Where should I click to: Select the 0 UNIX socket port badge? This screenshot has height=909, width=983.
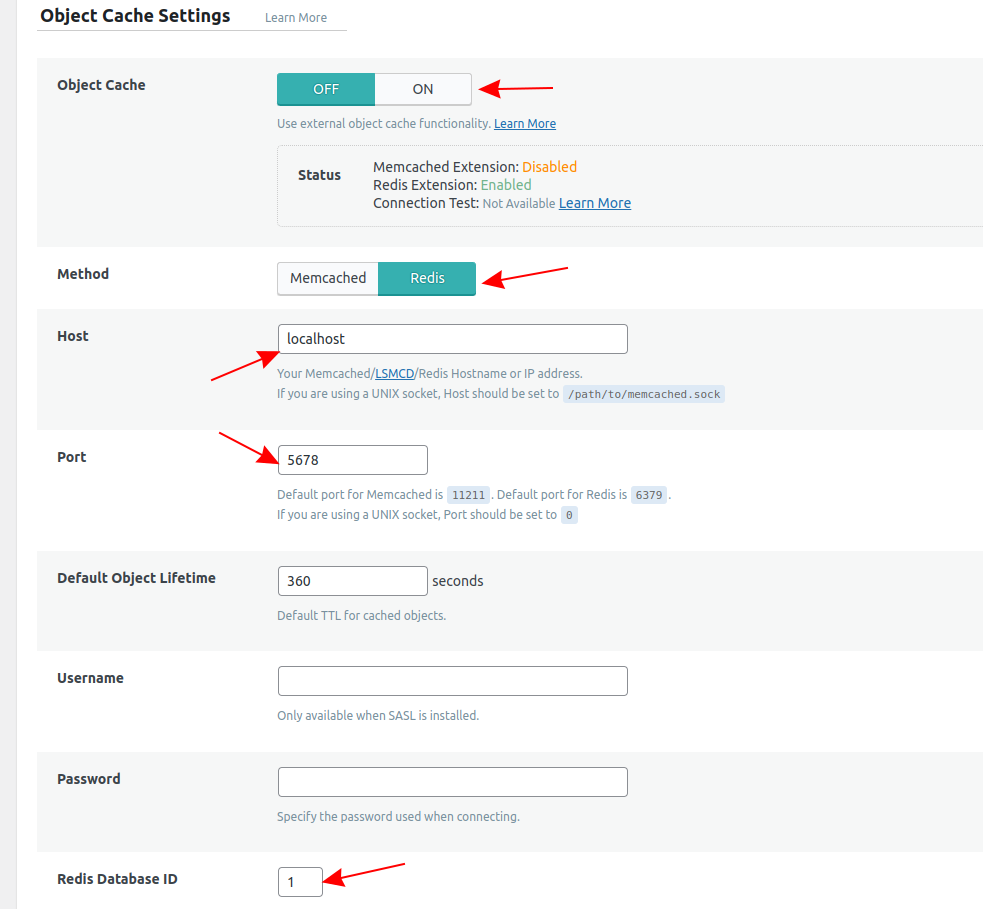click(569, 514)
